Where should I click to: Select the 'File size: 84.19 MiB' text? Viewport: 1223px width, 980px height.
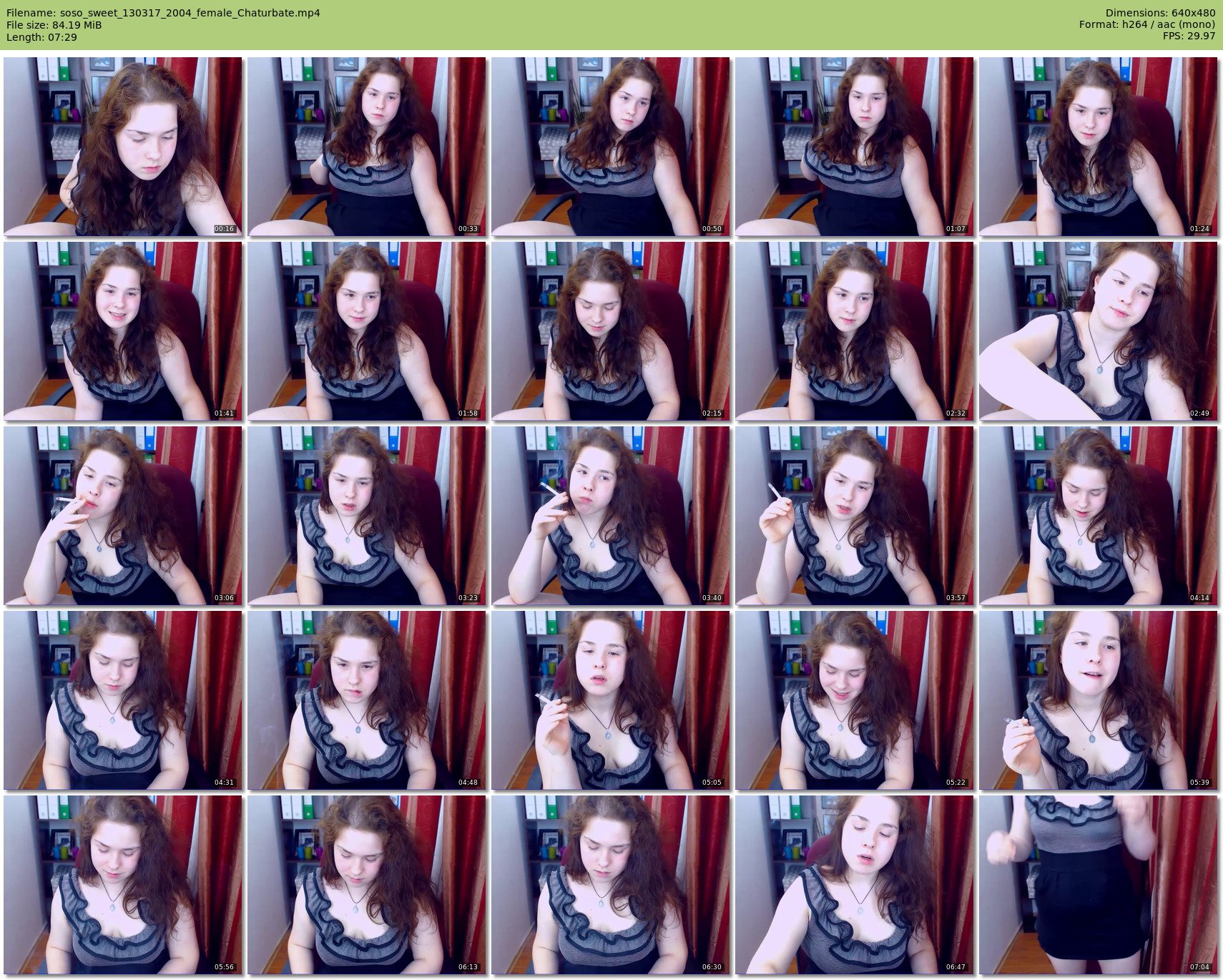[x=54, y=25]
